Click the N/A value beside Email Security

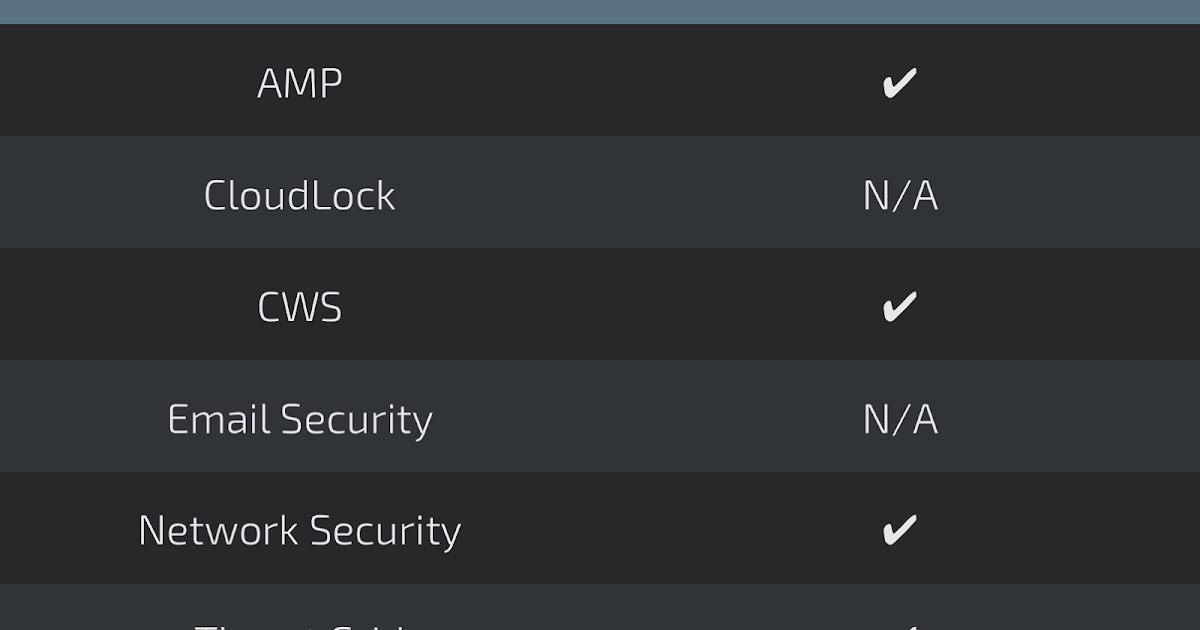[x=900, y=419]
